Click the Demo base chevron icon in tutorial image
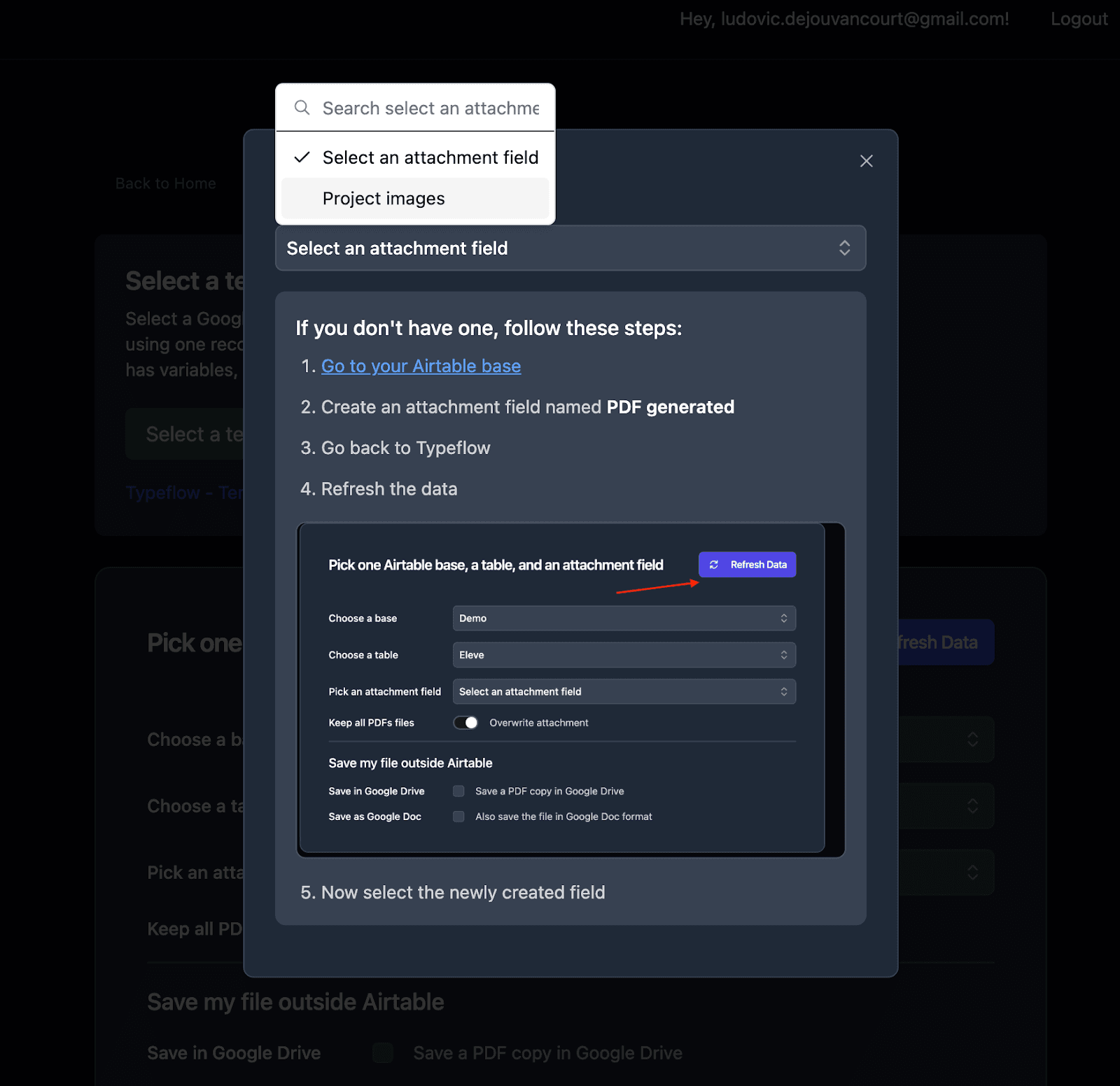The height and width of the screenshot is (1086, 1120). point(783,619)
